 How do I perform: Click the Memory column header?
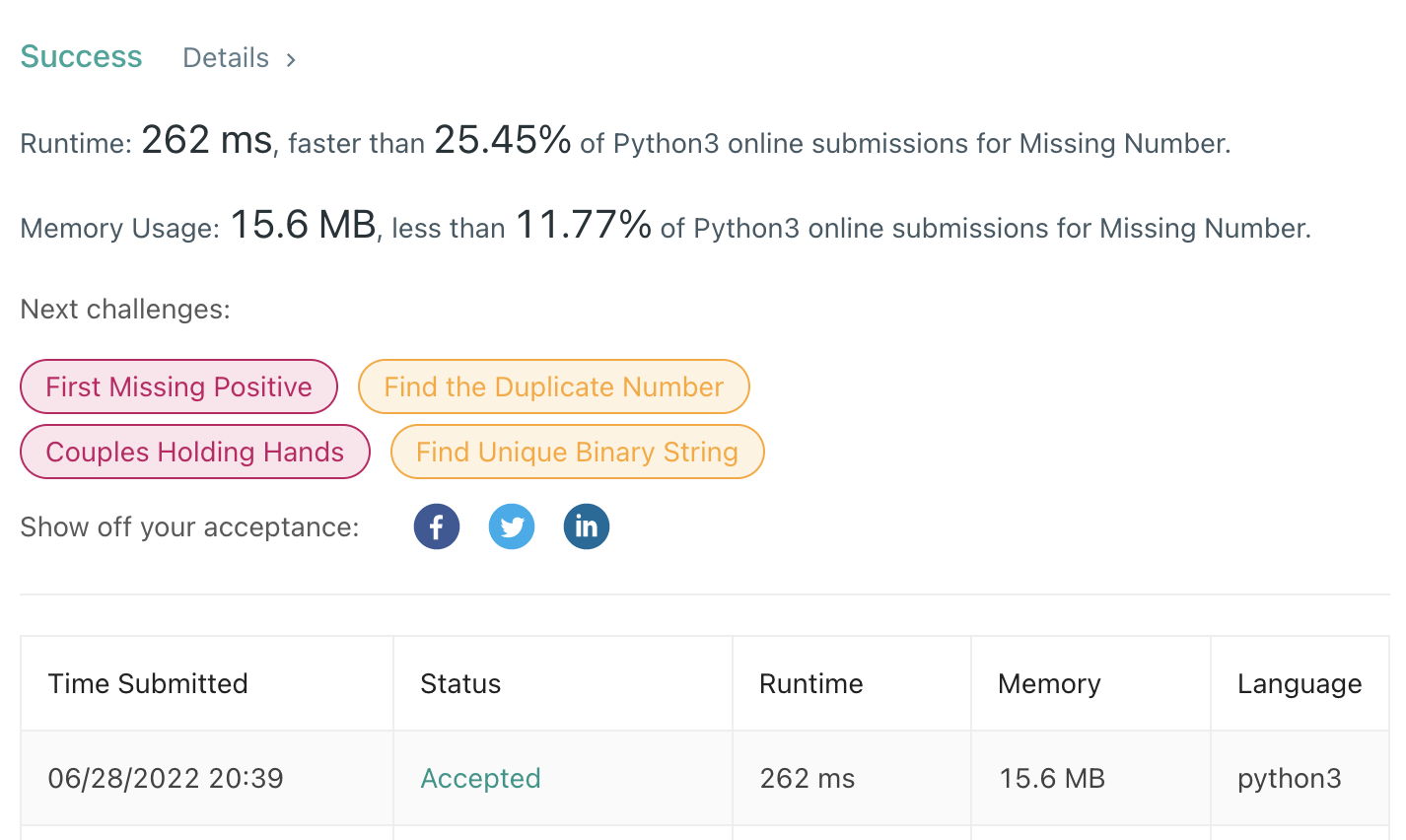[1049, 683]
